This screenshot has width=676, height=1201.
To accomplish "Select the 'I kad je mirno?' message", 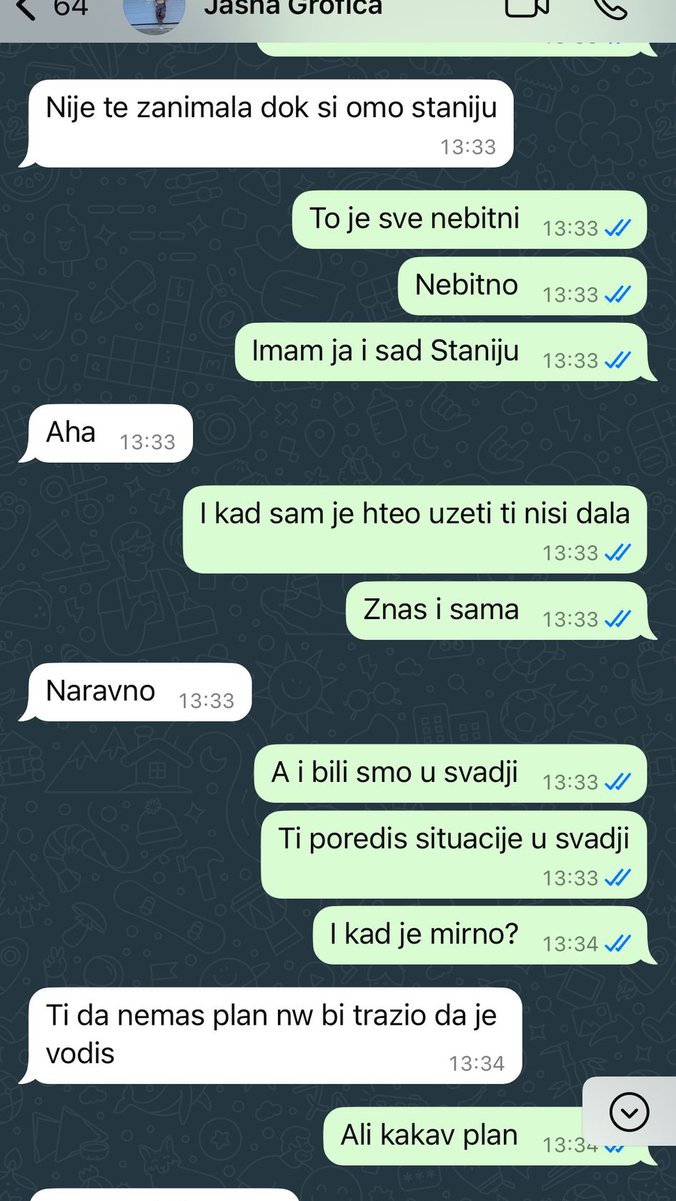I will tap(480, 935).
